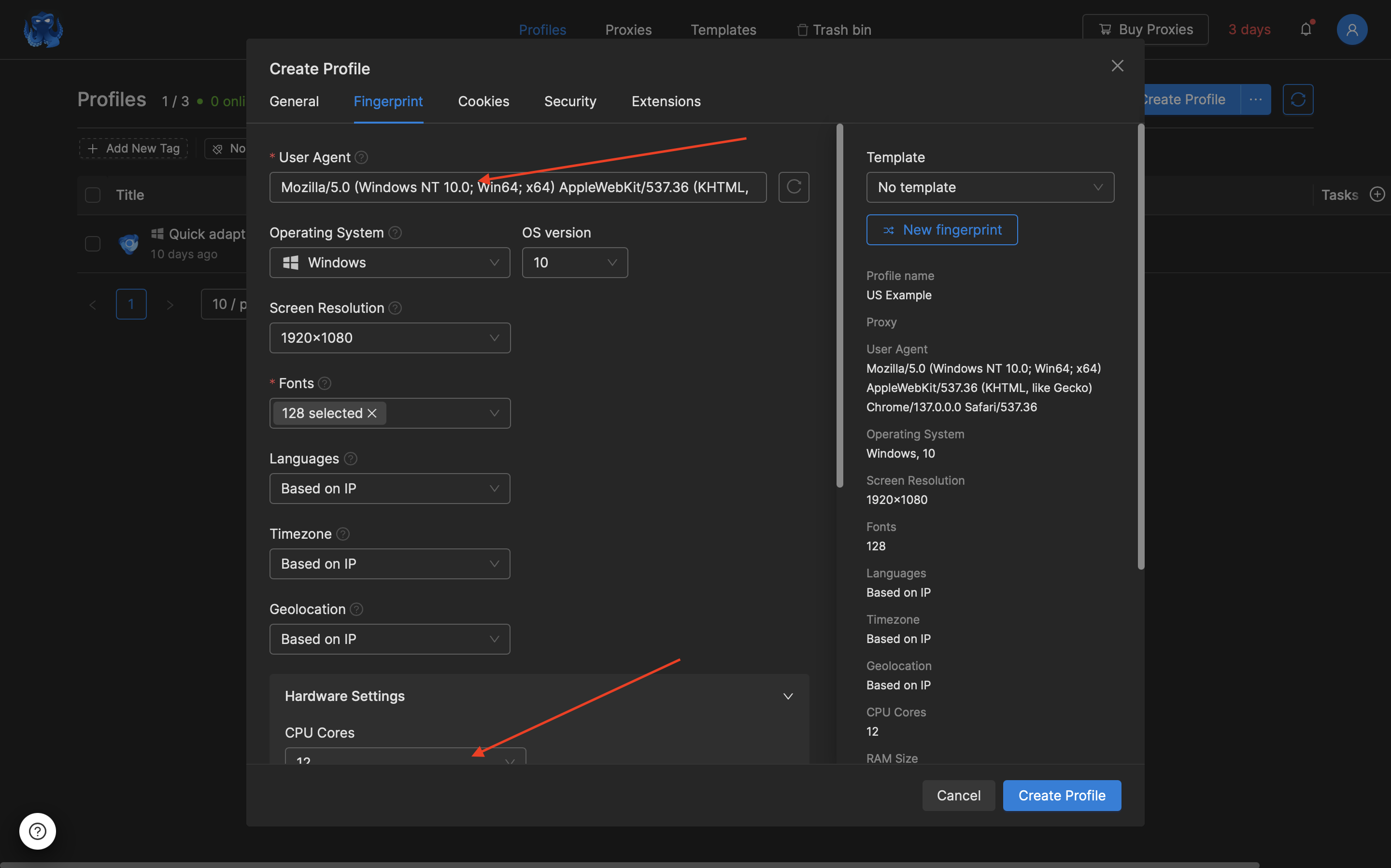Switch to the Extensions tab
The image size is (1391, 868).
(666, 101)
